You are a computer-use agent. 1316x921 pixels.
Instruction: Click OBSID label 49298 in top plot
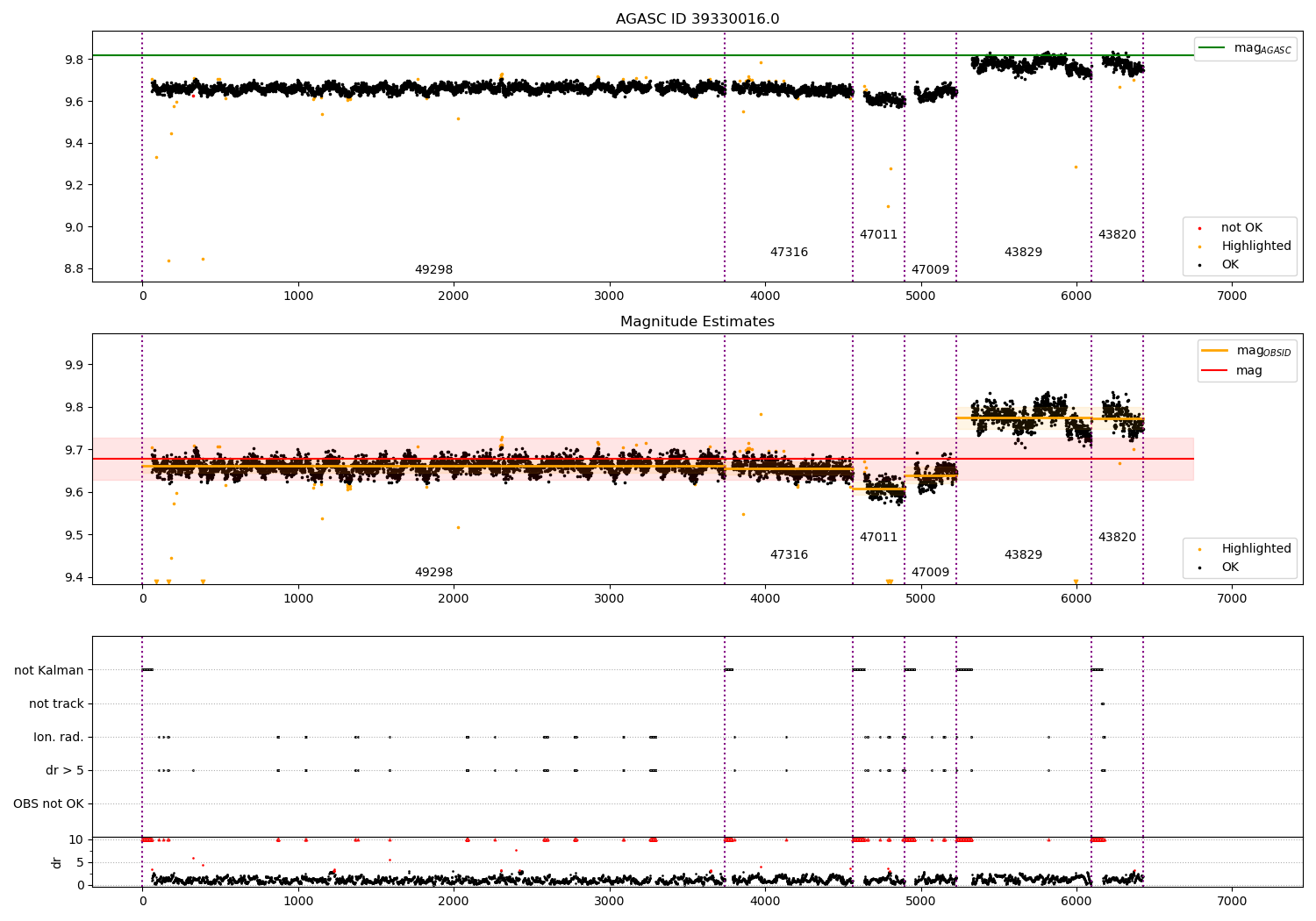(x=433, y=270)
